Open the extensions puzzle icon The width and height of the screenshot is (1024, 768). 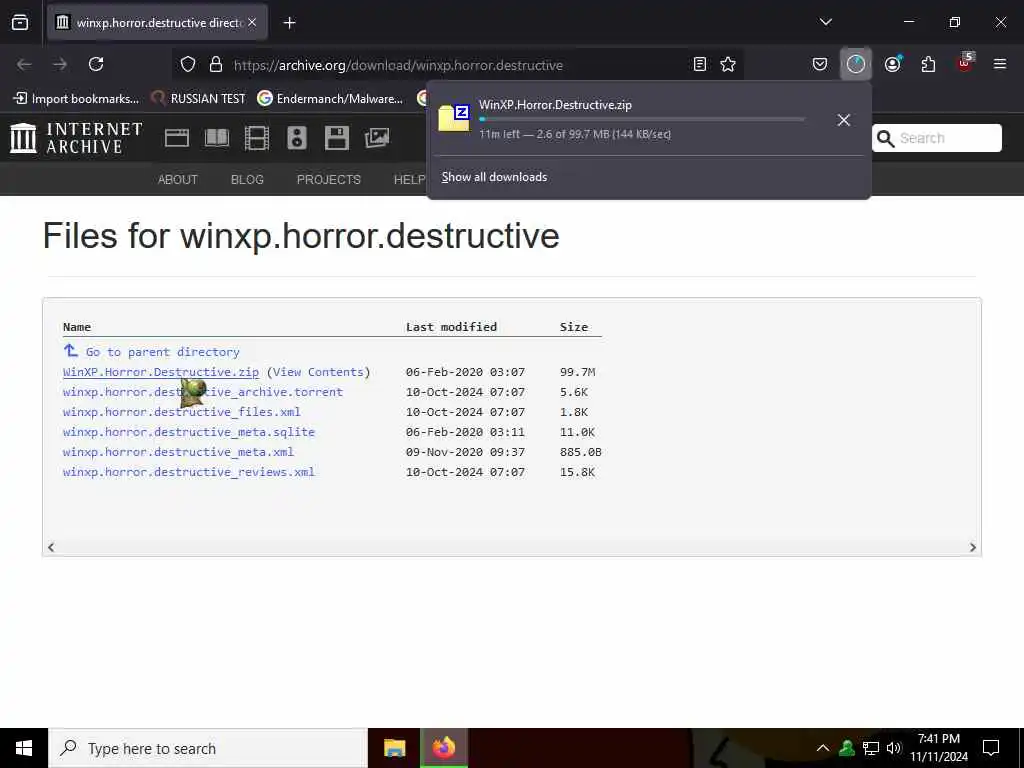tap(928, 64)
